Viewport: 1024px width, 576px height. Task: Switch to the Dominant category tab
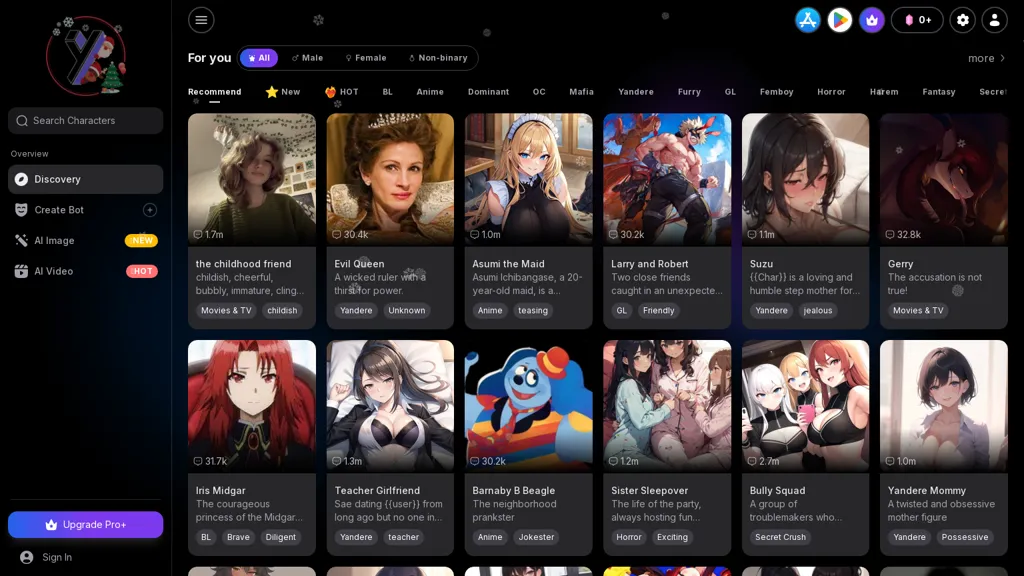pyautogui.click(x=488, y=92)
